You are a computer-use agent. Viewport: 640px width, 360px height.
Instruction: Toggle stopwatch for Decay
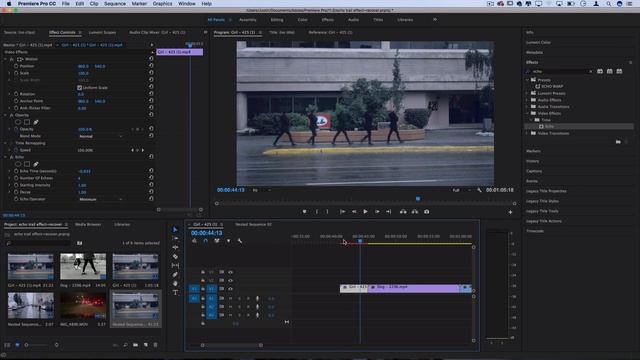[16, 192]
